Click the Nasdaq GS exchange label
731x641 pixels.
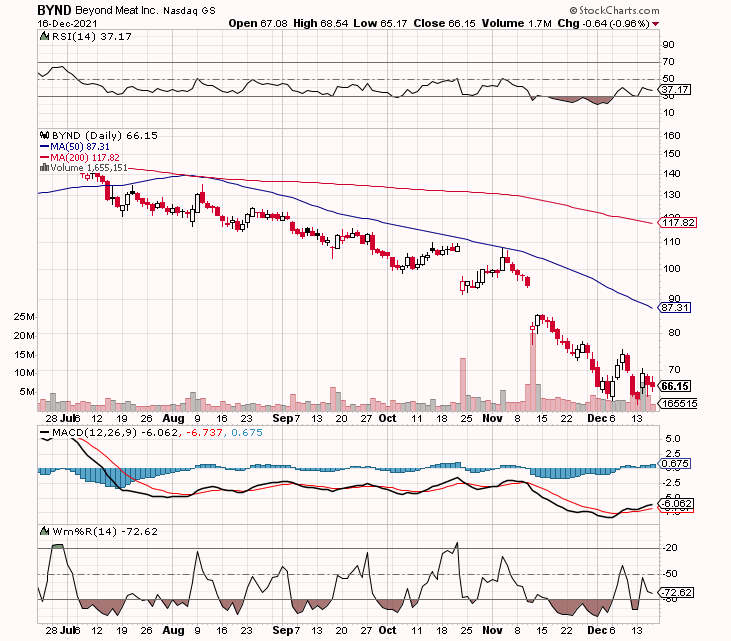tap(190, 10)
